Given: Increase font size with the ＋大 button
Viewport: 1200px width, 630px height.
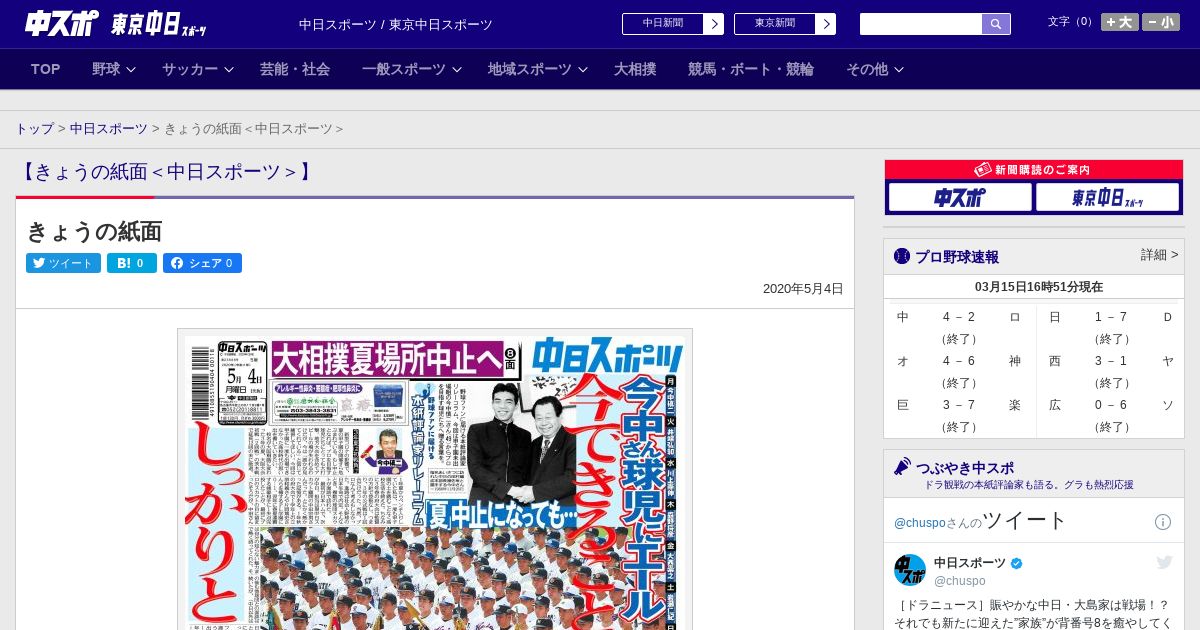Looking at the screenshot, I should 1120,22.
